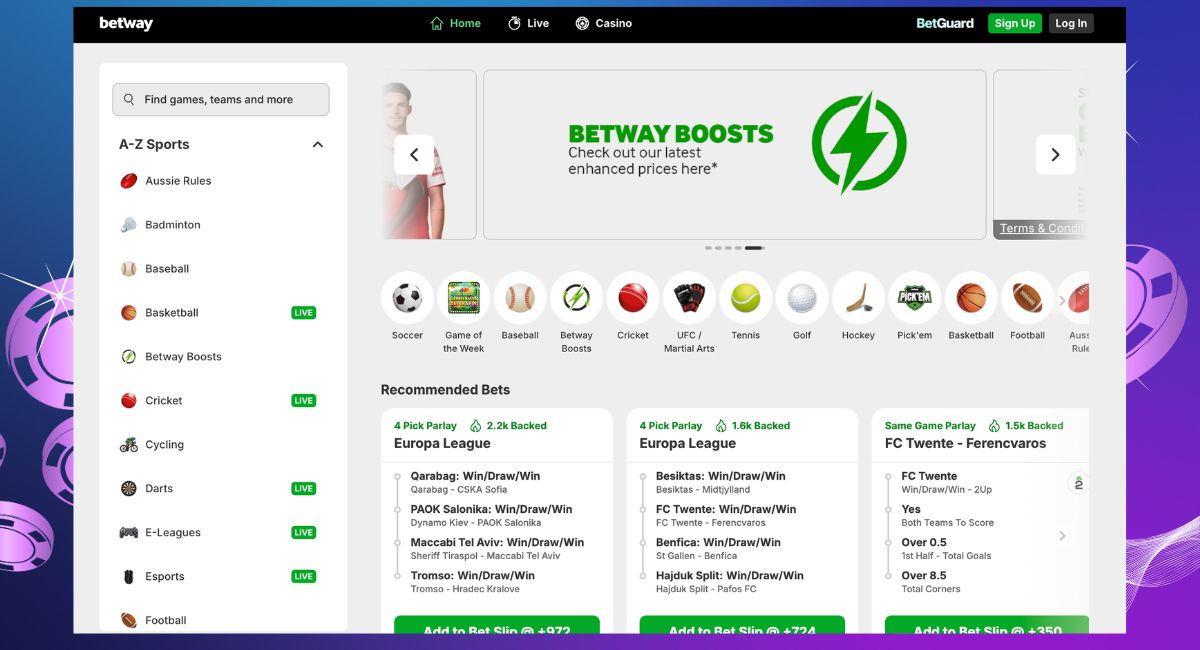Select the Tennis ball circle icon
Viewport: 1200px width, 650px height.
(746, 298)
